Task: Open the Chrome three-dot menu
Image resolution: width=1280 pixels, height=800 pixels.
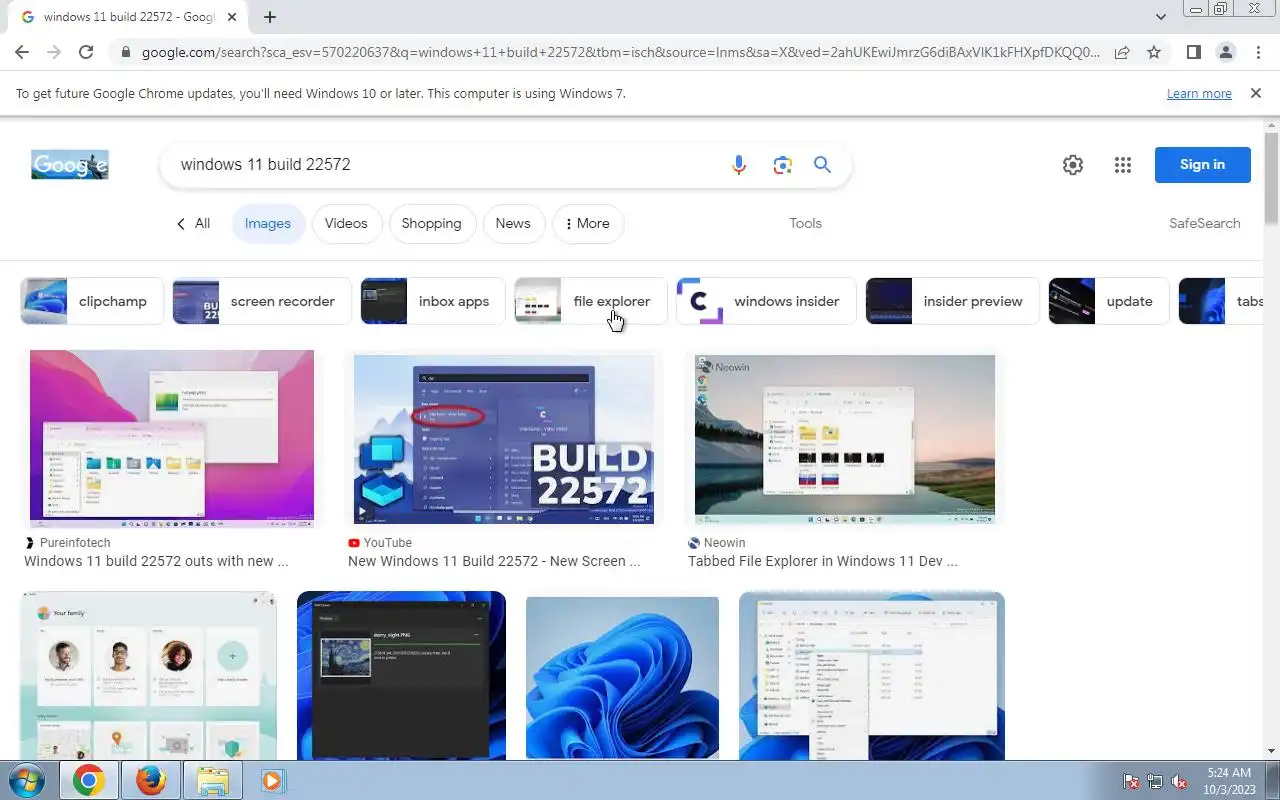Action: pos(1257,52)
